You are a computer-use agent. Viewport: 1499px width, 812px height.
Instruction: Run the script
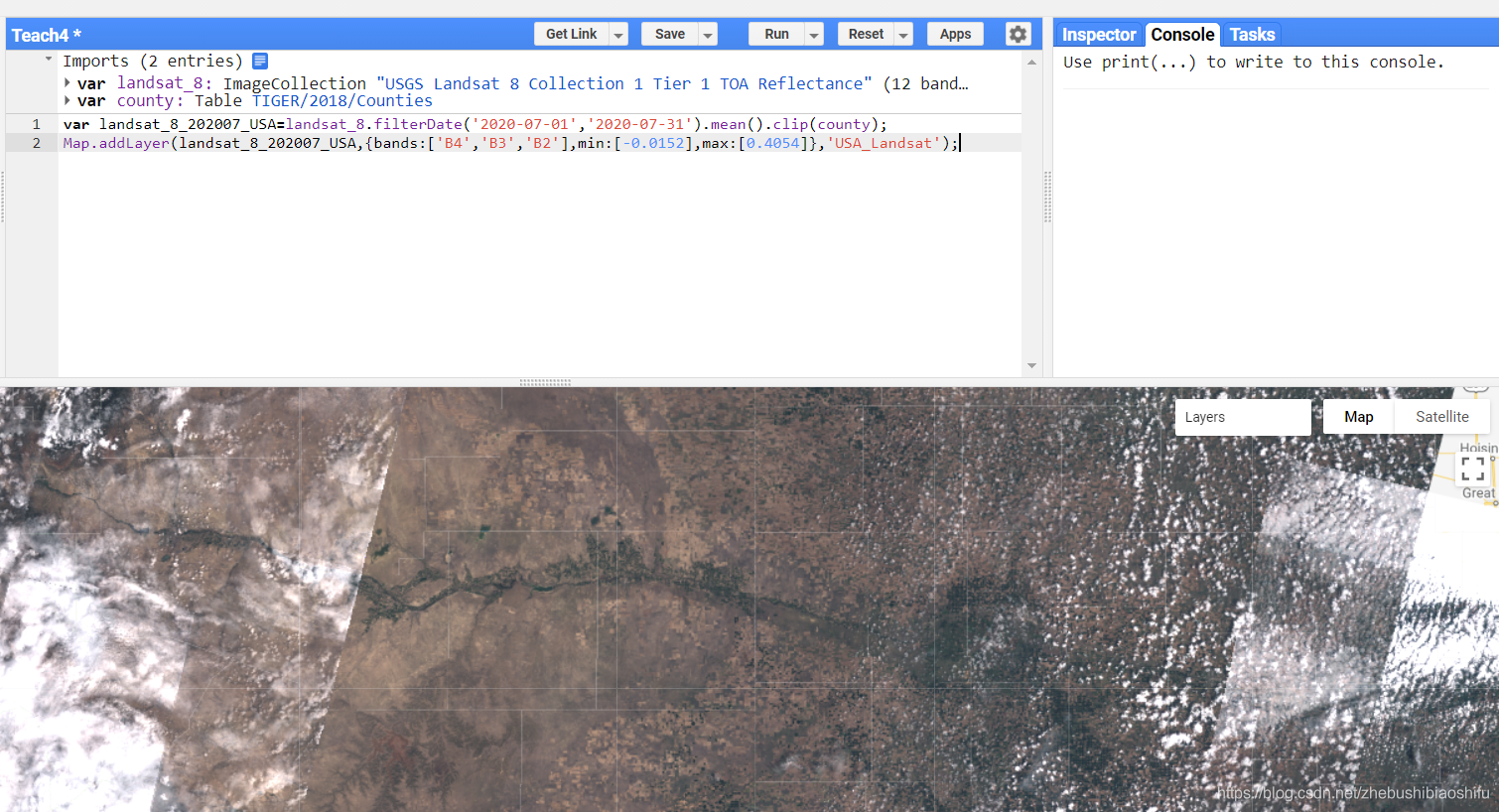point(778,33)
